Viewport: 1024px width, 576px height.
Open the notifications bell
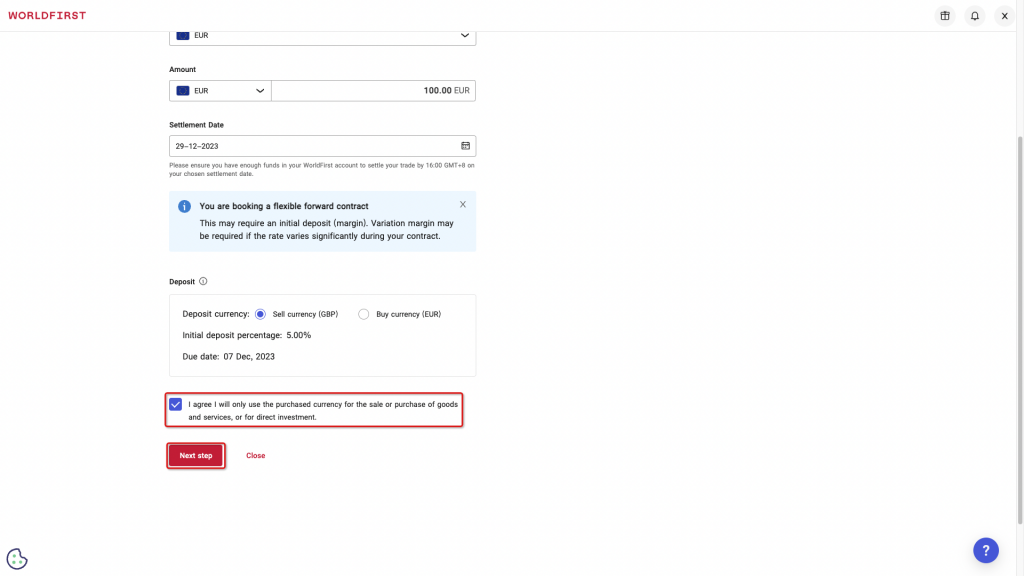974,16
